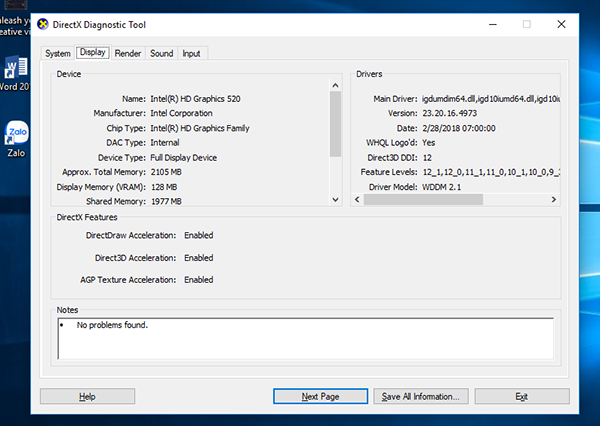
Task: Switch to the Input tab
Action: [x=191, y=53]
